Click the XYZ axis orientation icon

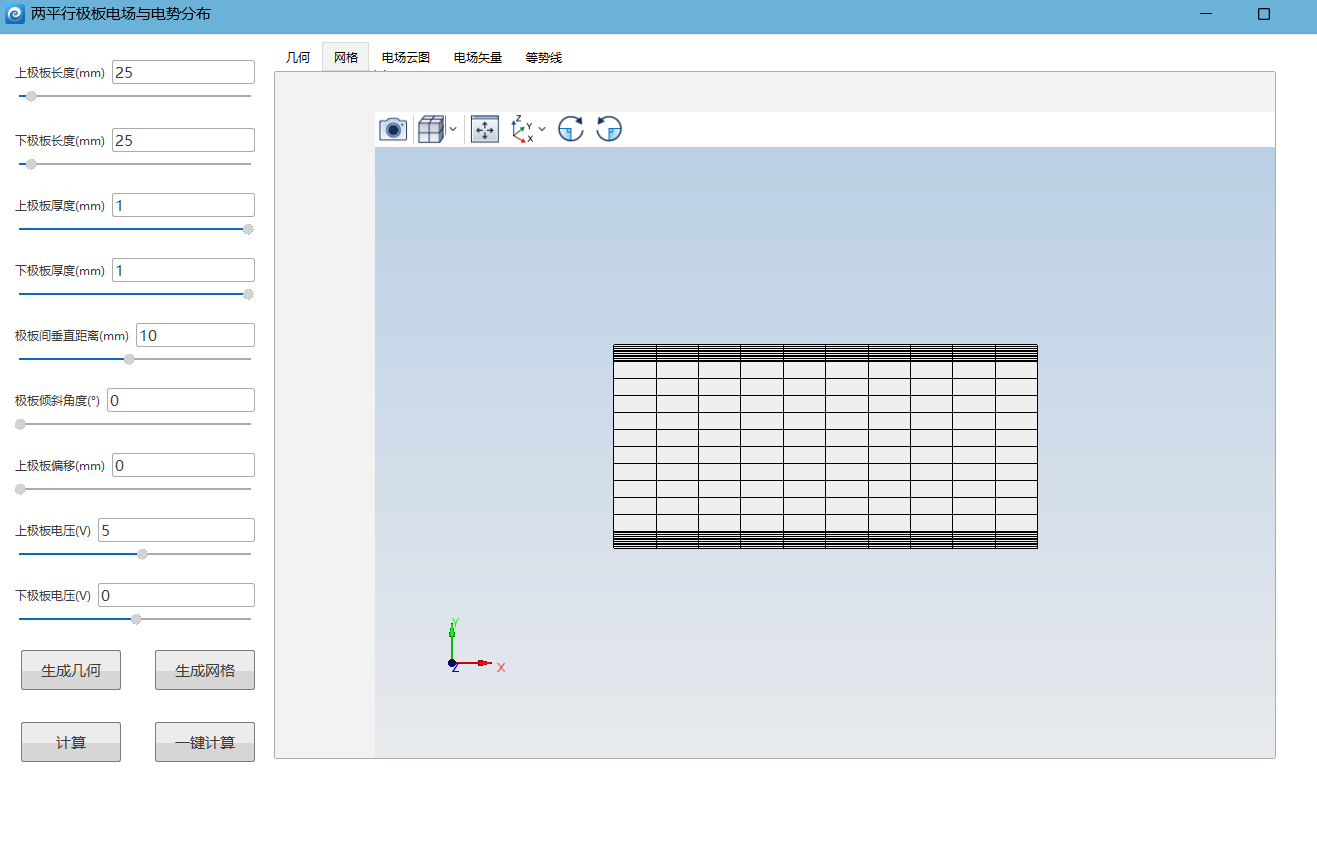(522, 129)
